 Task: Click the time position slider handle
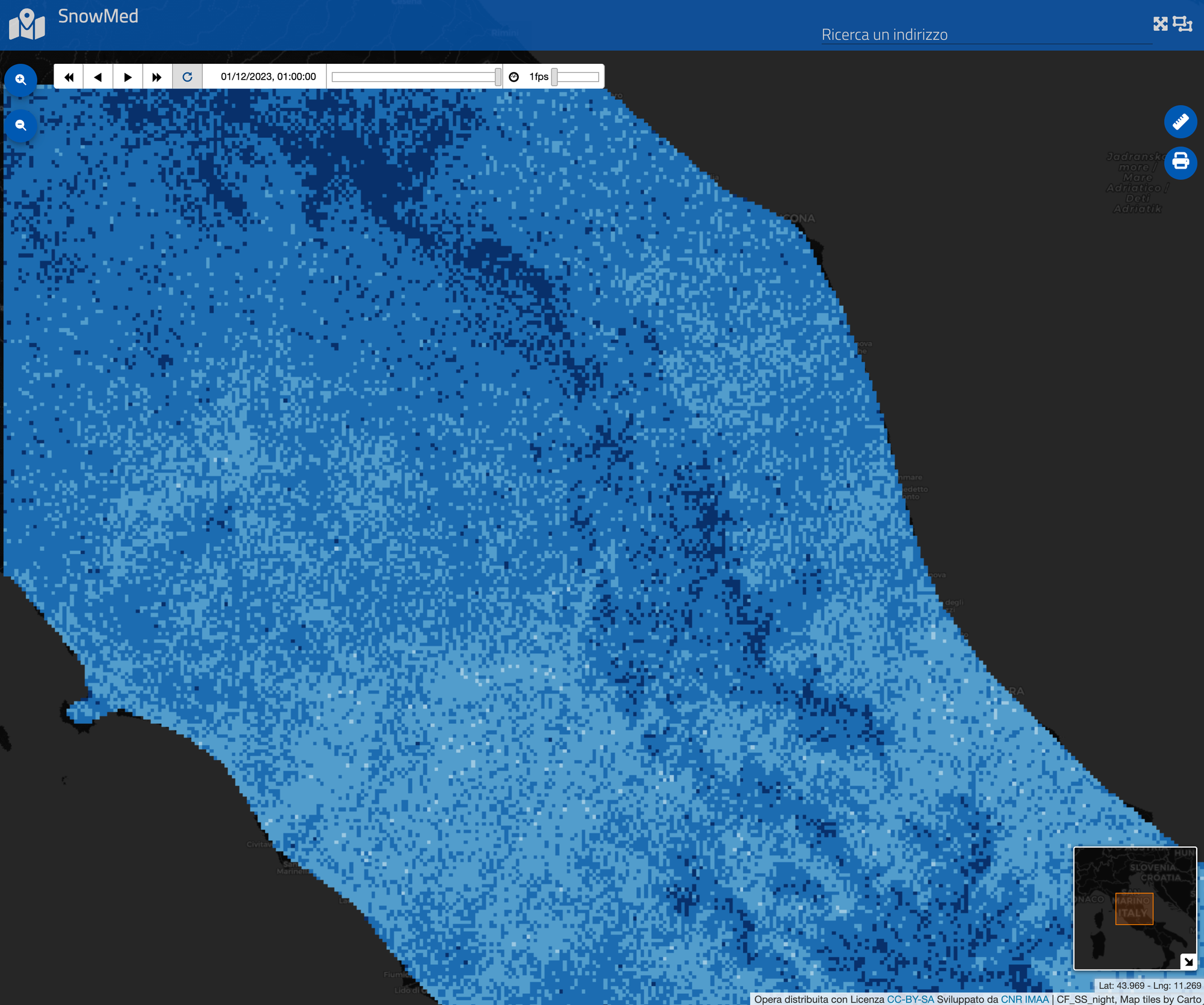point(498,77)
